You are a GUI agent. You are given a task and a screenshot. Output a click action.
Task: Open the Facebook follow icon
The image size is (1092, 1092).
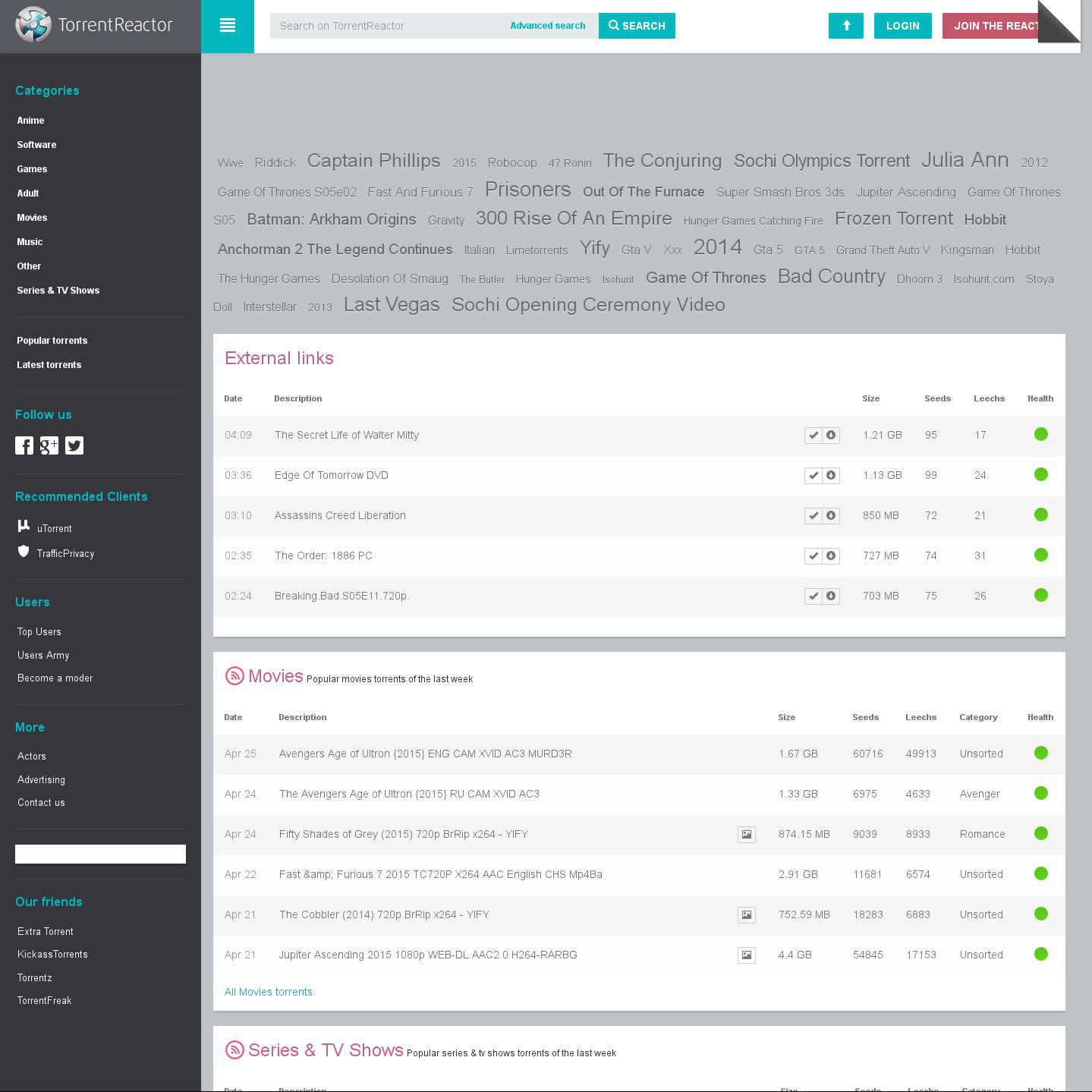tap(24, 445)
